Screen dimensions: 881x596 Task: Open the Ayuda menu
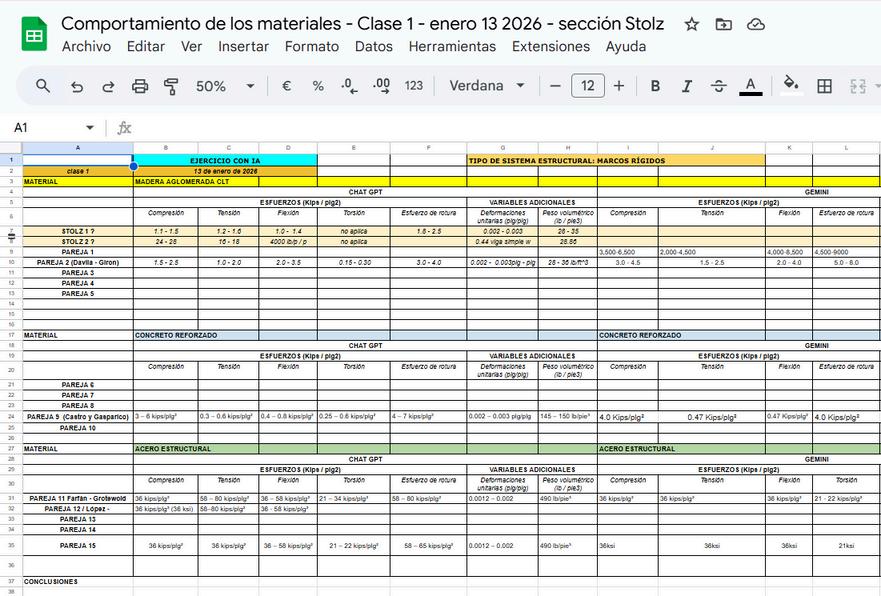pos(626,47)
